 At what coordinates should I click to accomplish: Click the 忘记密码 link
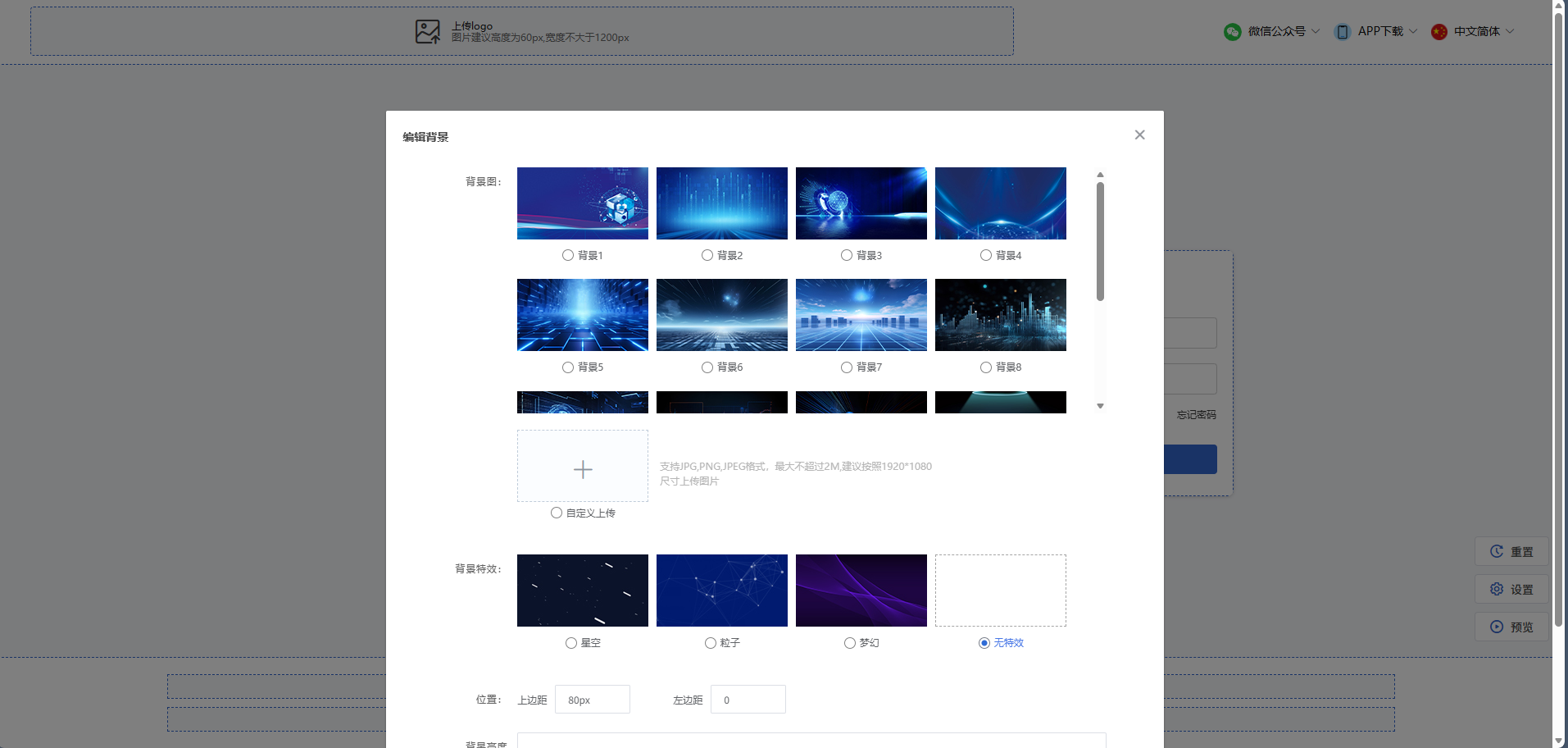[x=1197, y=415]
